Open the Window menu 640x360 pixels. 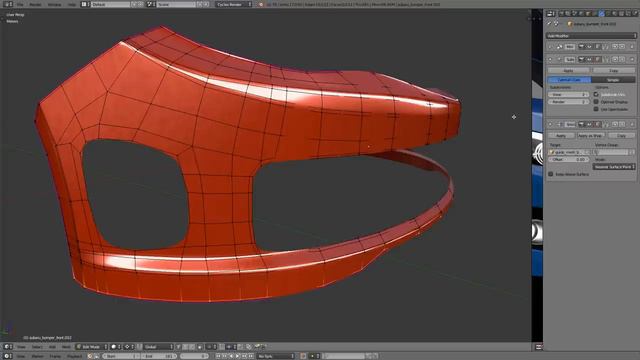(x=54, y=4)
